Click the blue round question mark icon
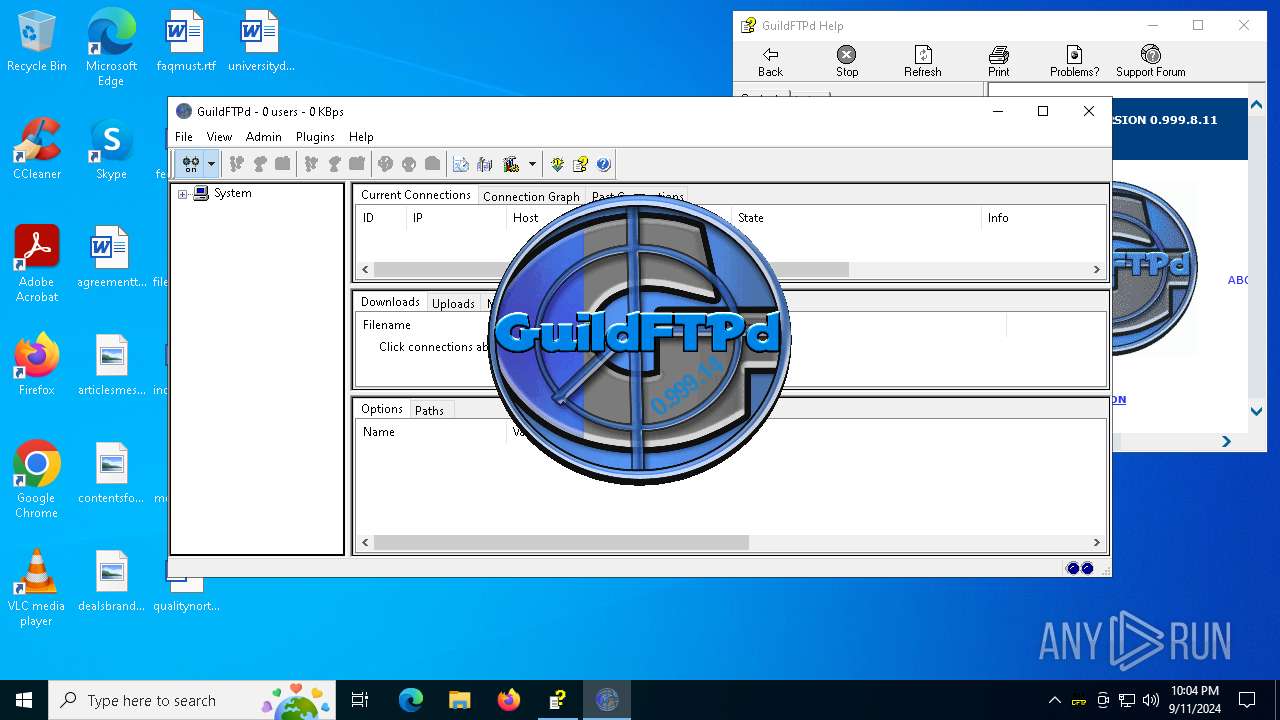Image resolution: width=1280 pixels, height=720 pixels. [x=603, y=164]
